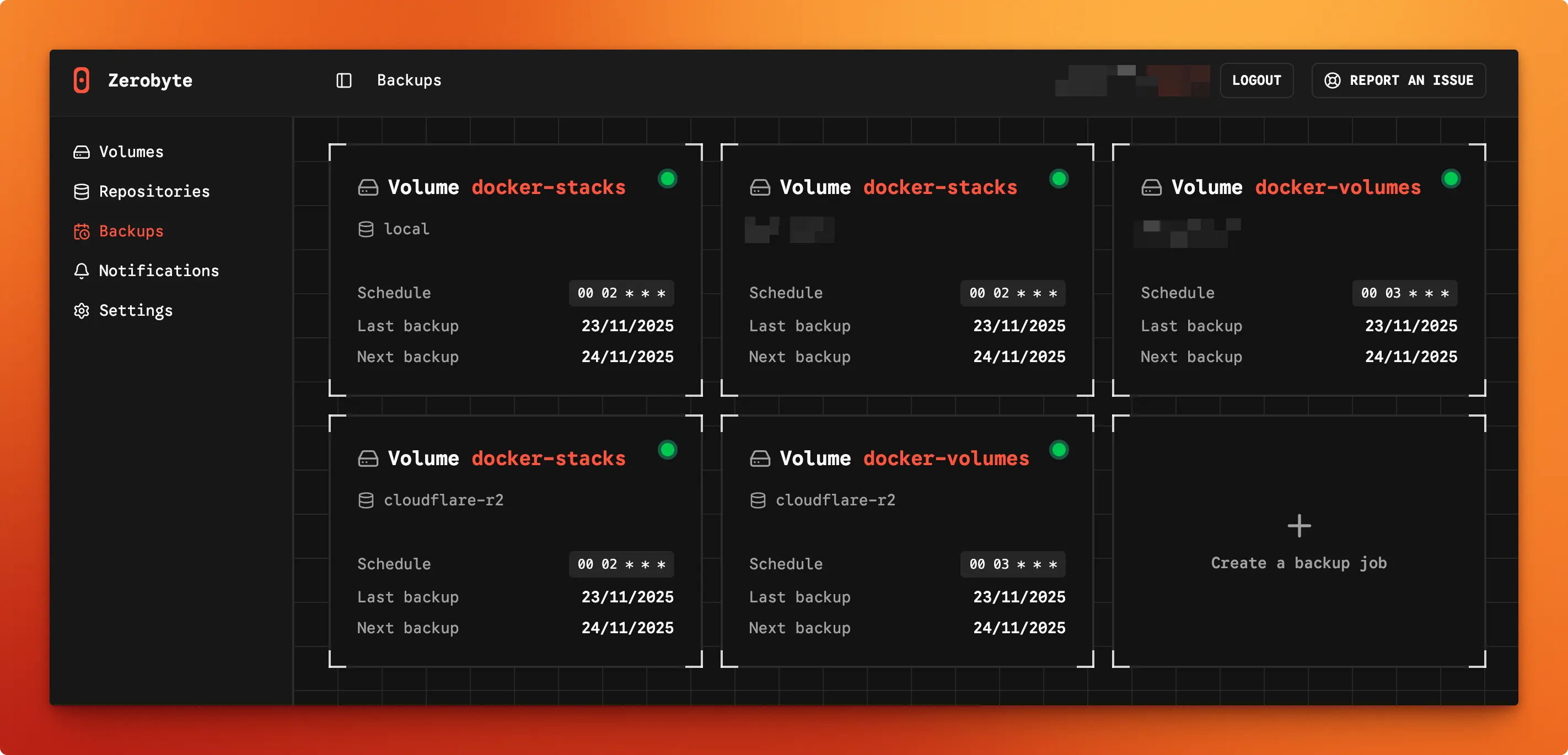Click Create a backup job

1299,563
